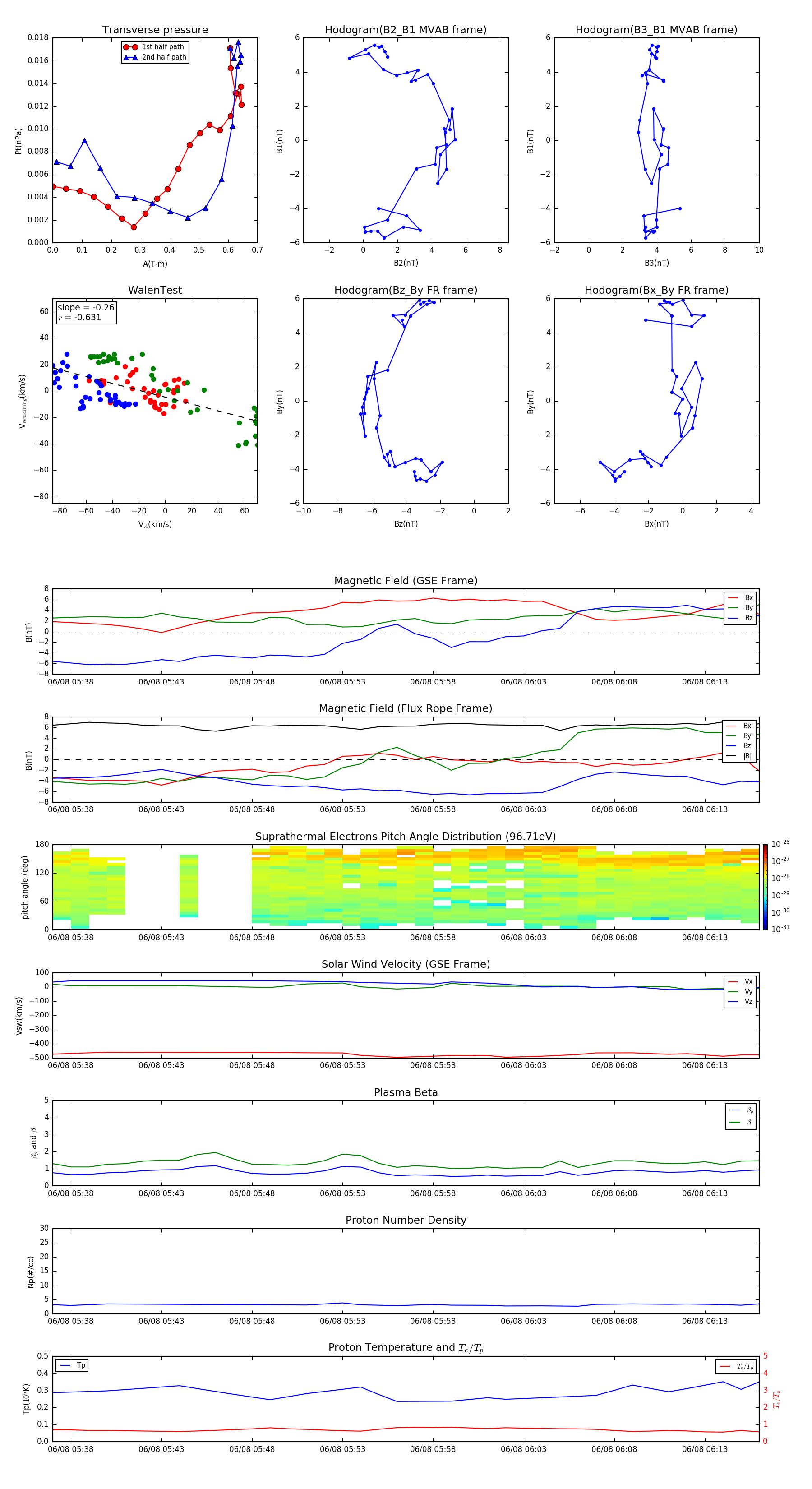The width and height of the screenshot is (812, 1489).
Task: Click the 'Proton Number Density' title
Action: click(x=406, y=1220)
